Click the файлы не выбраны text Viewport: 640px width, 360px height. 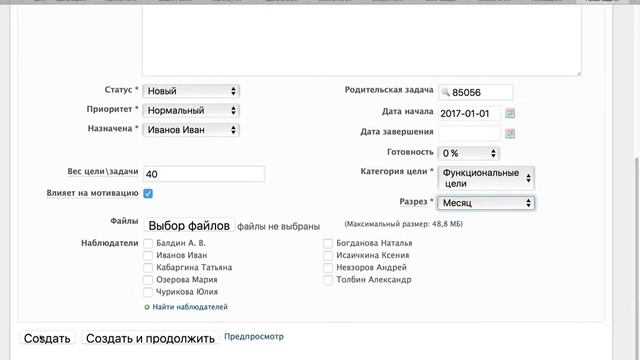click(x=278, y=227)
